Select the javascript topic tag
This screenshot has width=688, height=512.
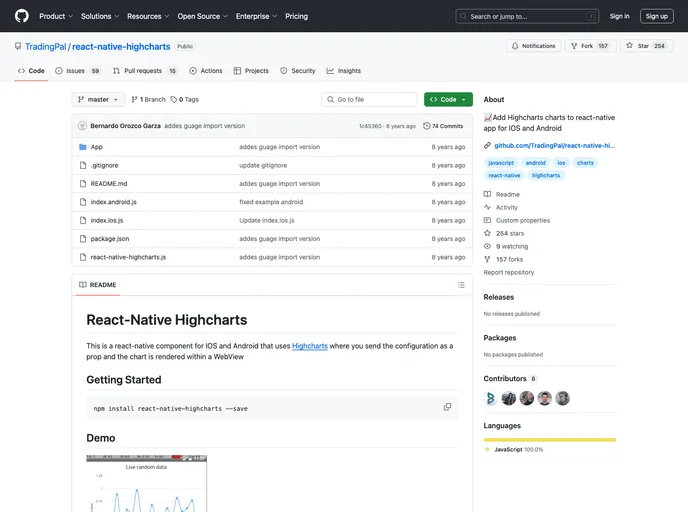point(501,163)
